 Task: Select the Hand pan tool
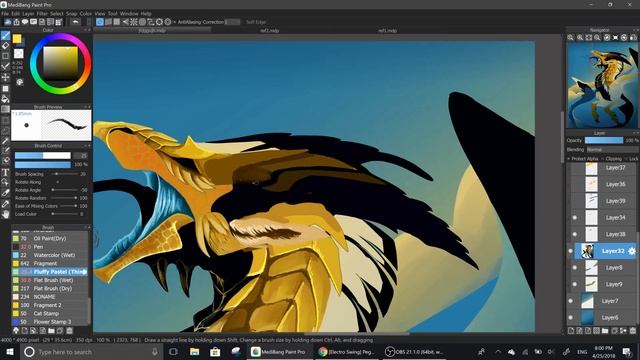(x=5, y=214)
